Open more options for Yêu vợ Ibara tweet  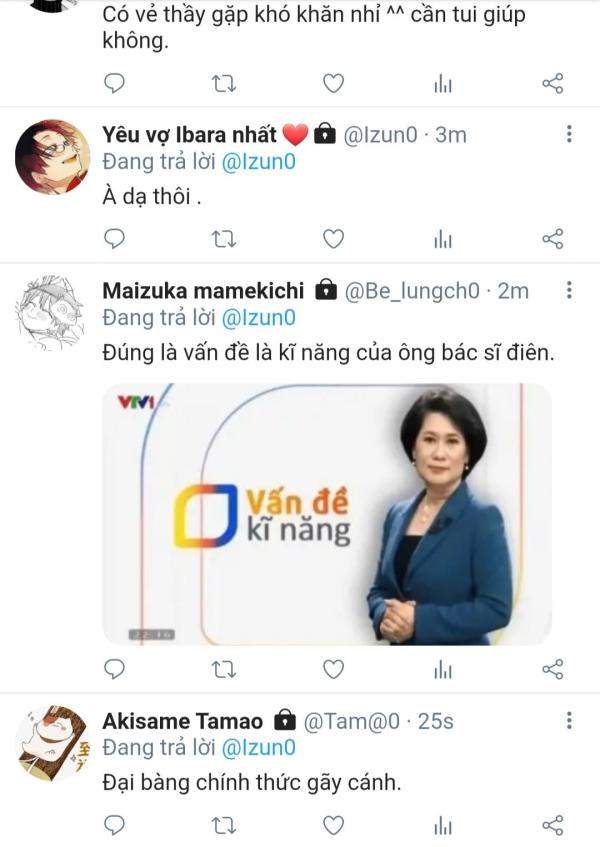tap(569, 134)
